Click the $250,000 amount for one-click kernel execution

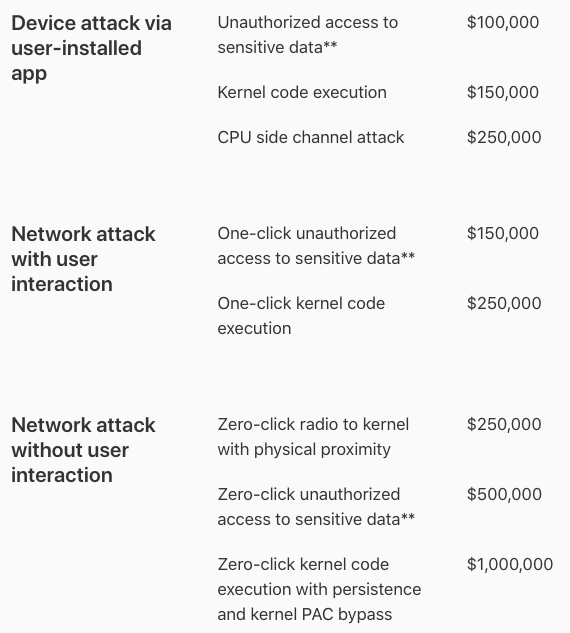tap(504, 304)
